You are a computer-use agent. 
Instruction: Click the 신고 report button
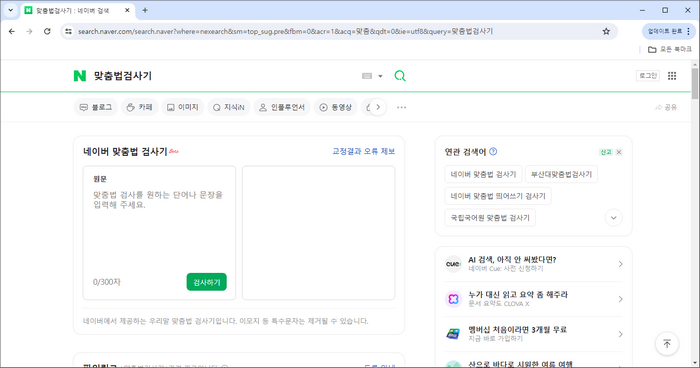(x=605, y=152)
